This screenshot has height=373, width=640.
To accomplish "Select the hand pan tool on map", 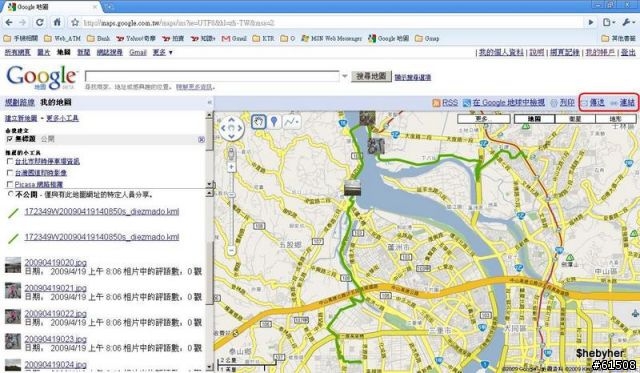I will (258, 121).
